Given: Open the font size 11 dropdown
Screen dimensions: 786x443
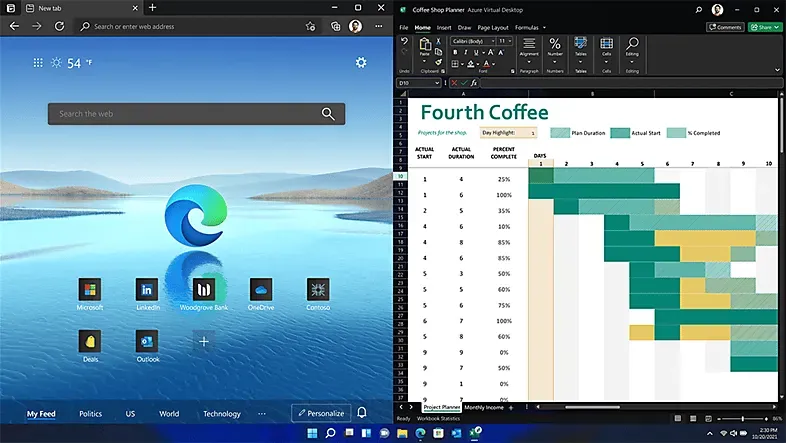Looking at the screenshot, I should pyautogui.click(x=510, y=41).
